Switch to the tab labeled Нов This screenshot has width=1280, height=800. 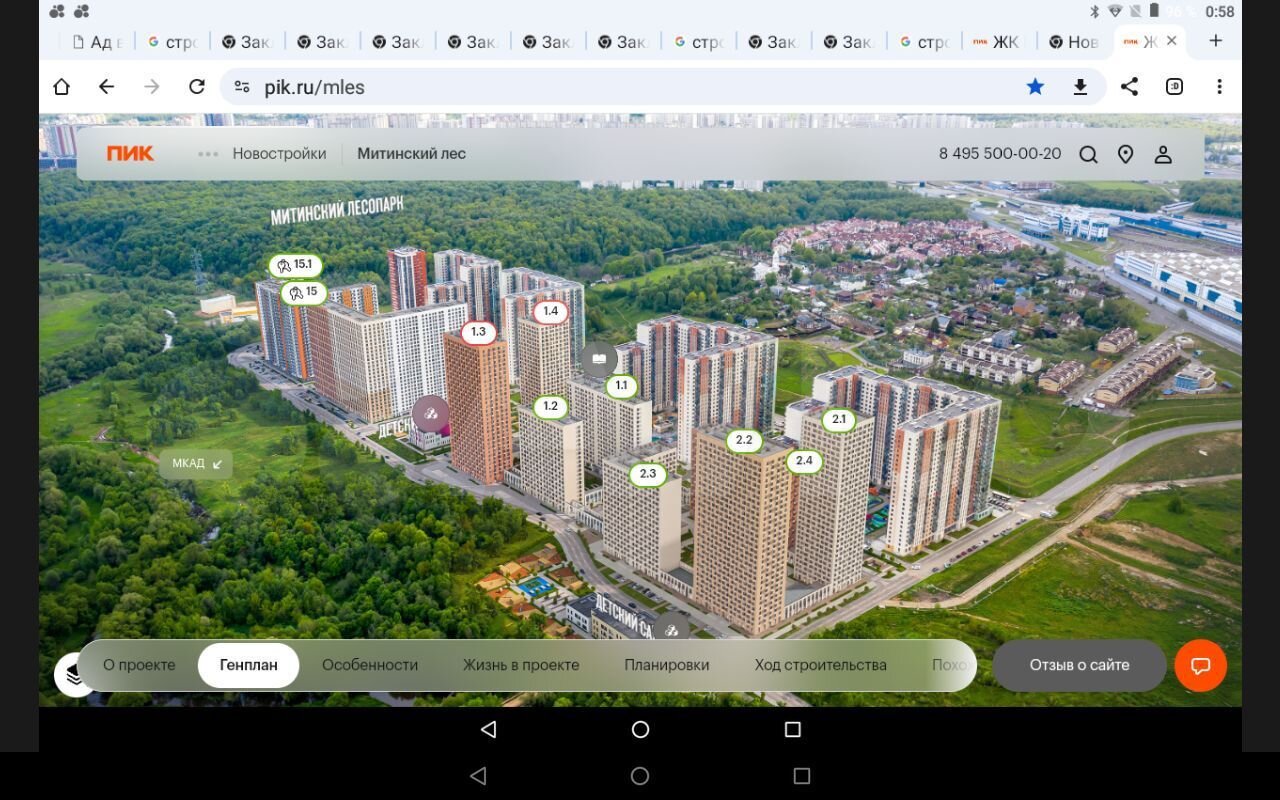[1074, 42]
